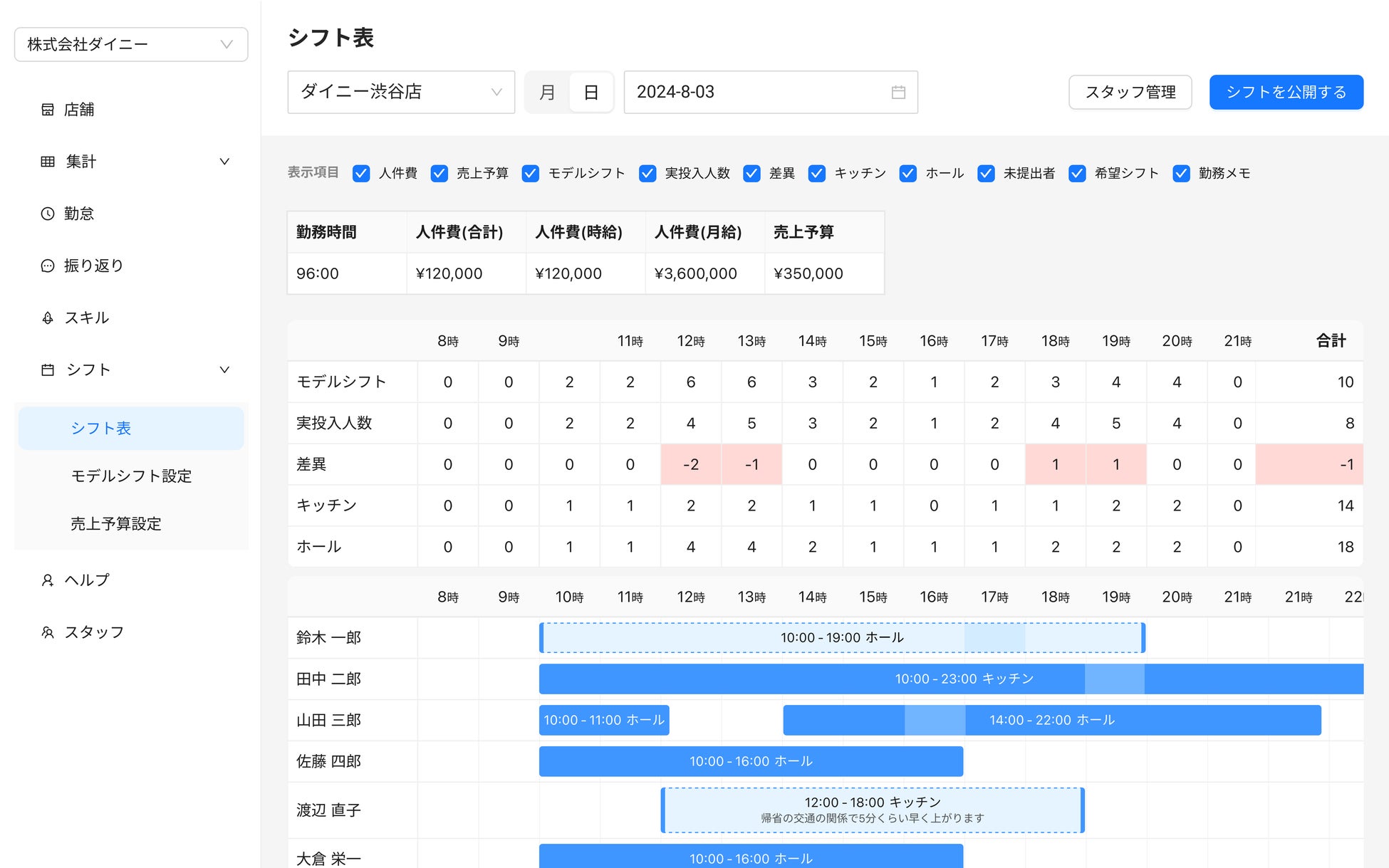Click the skill icon beside スキル
This screenshot has width=1389, height=868.
click(48, 318)
